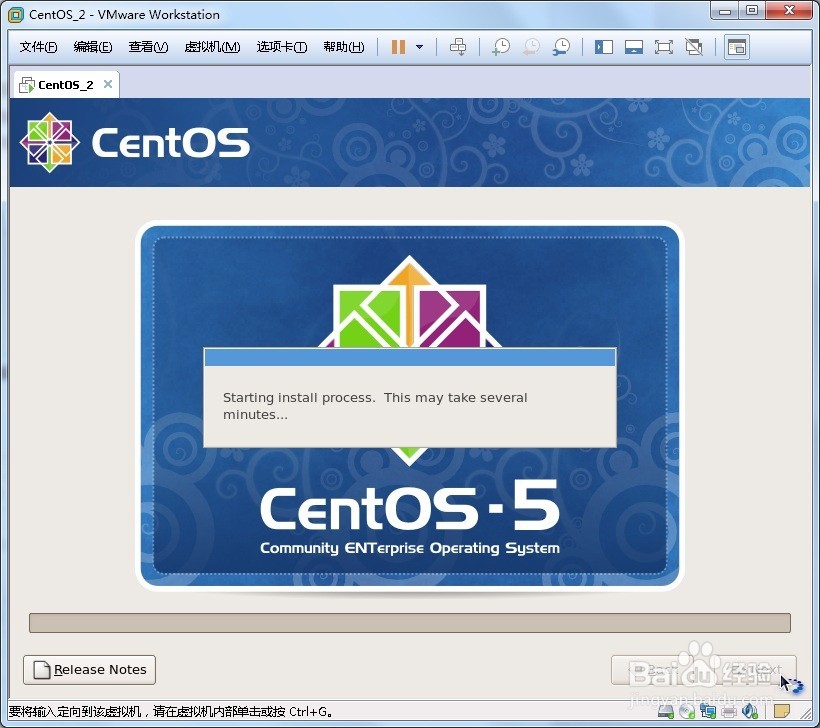
Task: Open the 文件(F) menu
Action: 38,47
